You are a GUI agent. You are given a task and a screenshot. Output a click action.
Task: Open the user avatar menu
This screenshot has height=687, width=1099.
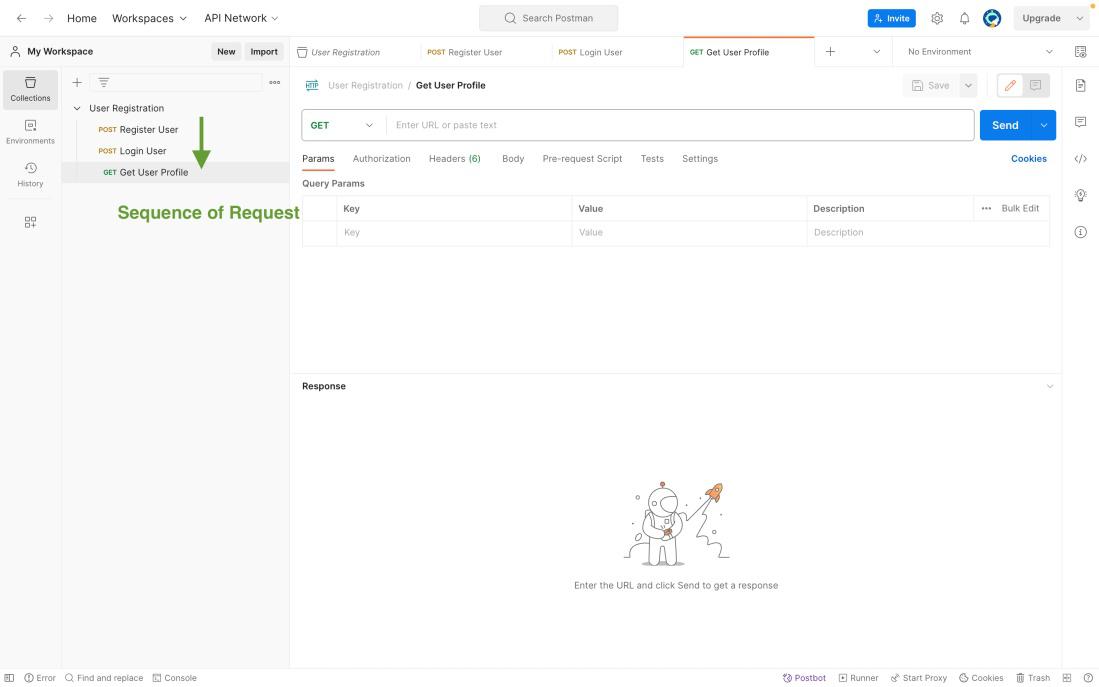coord(992,18)
